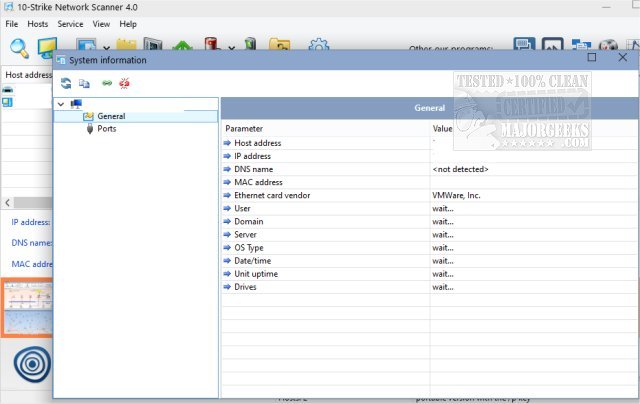Maximize the System information window

(592, 57)
